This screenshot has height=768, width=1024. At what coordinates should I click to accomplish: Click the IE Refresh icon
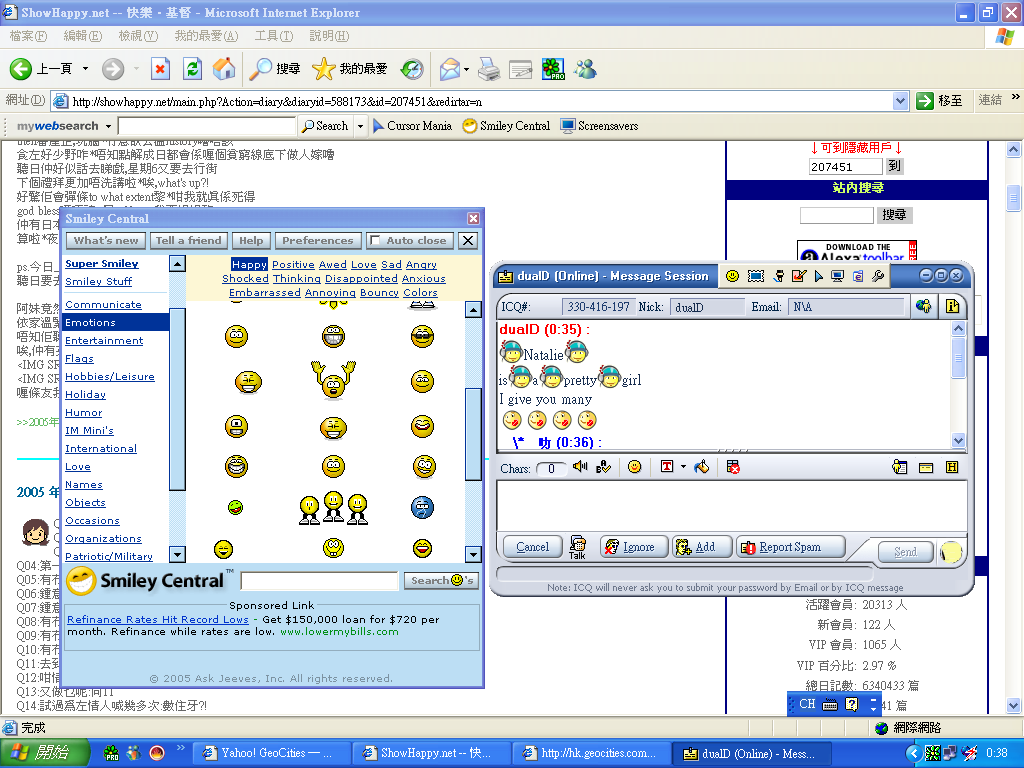pyautogui.click(x=193, y=69)
